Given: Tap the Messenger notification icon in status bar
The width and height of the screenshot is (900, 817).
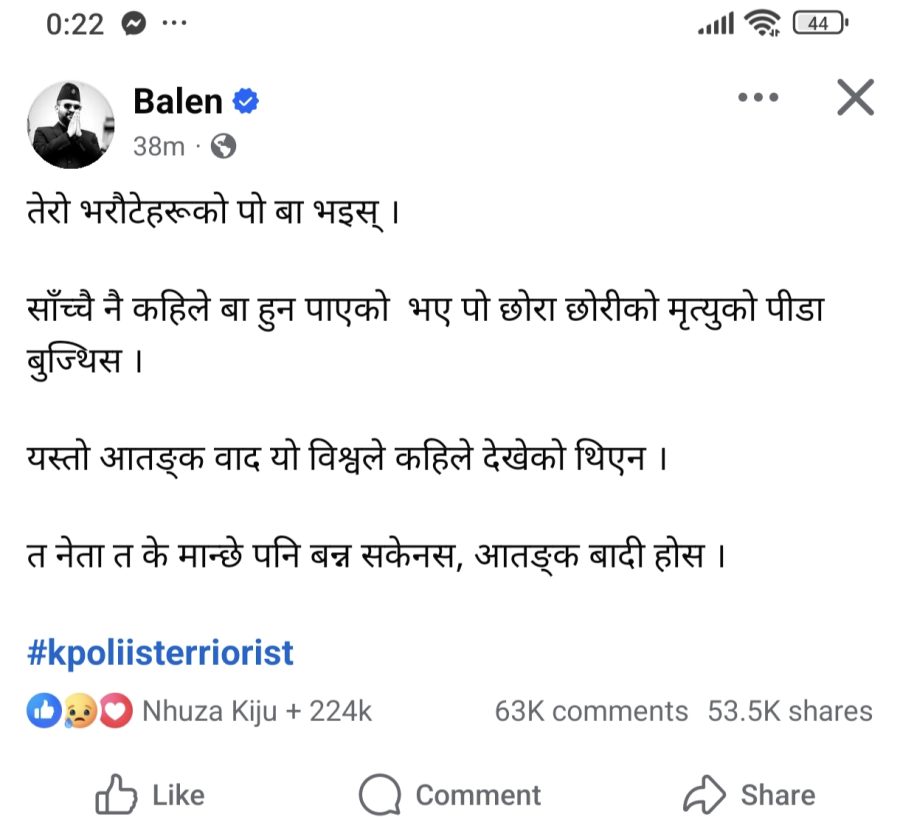Looking at the screenshot, I should pos(133,24).
